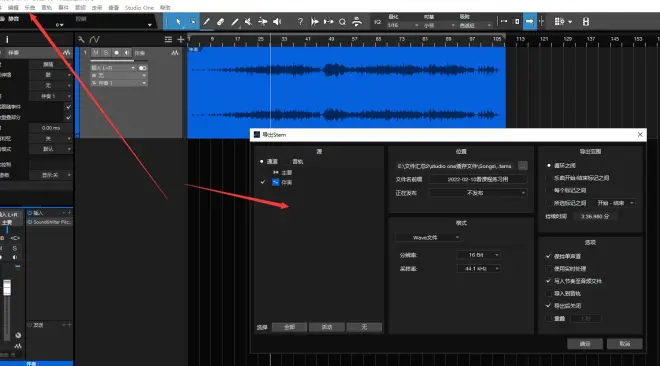Click the middle selection button under sources
The height and width of the screenshot is (366, 660).
click(x=327, y=327)
